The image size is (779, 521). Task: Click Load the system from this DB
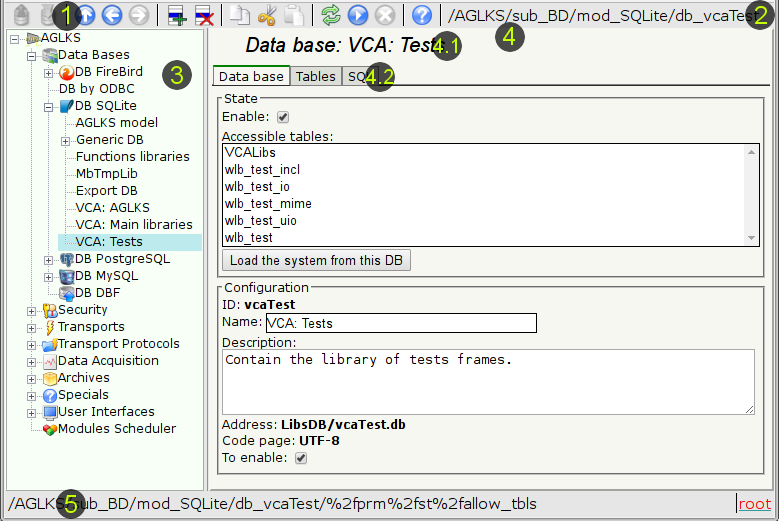click(315, 261)
